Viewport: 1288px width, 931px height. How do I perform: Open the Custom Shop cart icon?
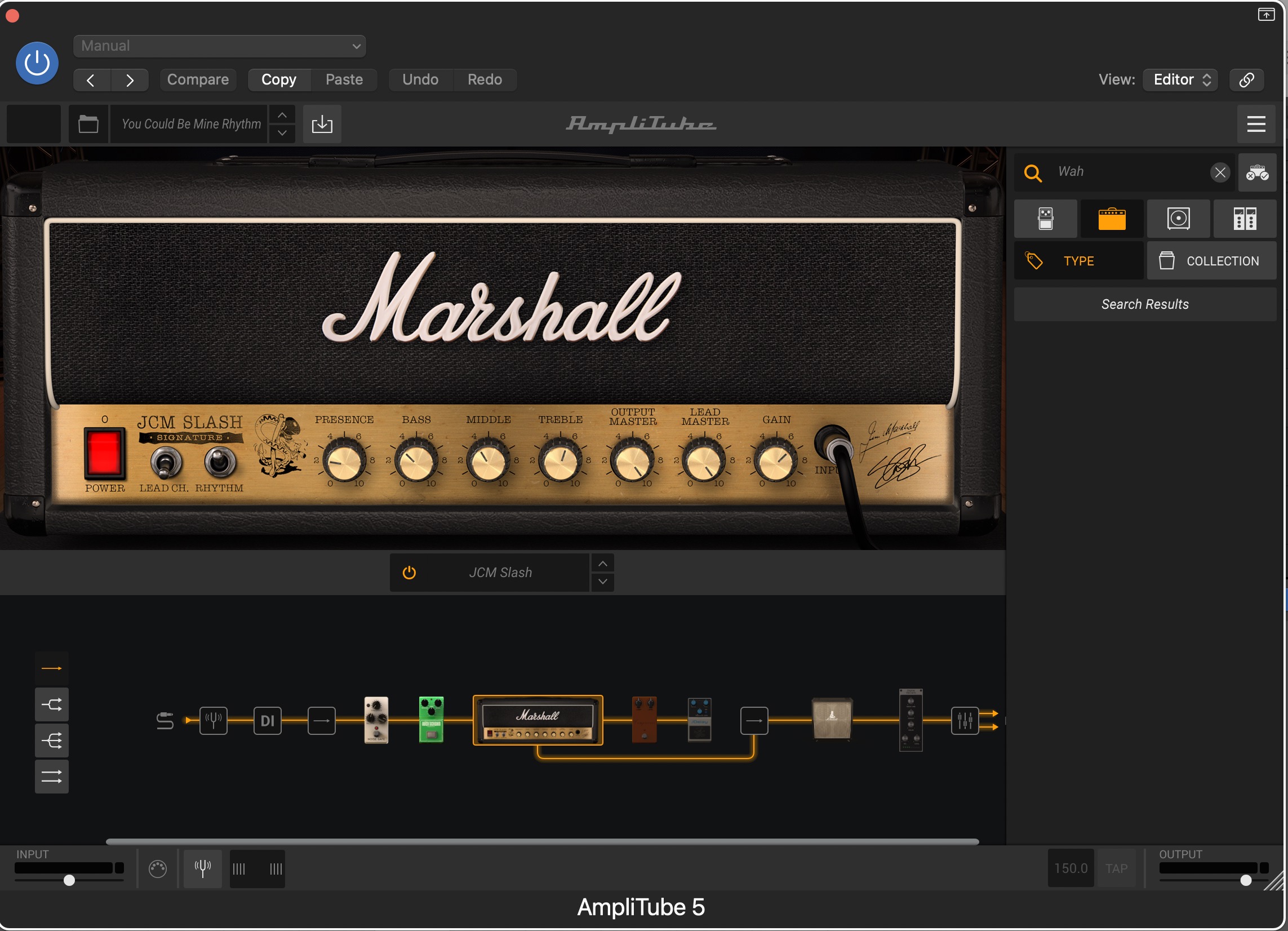pos(1257,172)
